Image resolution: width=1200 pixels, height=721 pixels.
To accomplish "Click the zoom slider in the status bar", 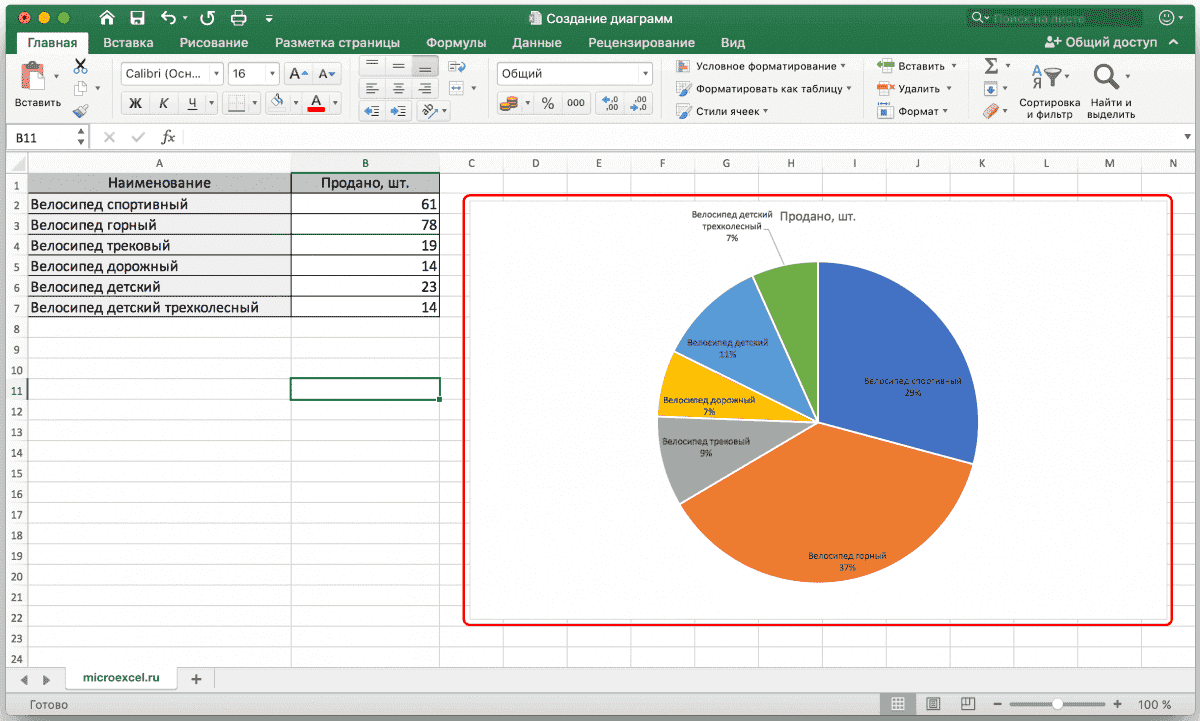I will (1057, 704).
